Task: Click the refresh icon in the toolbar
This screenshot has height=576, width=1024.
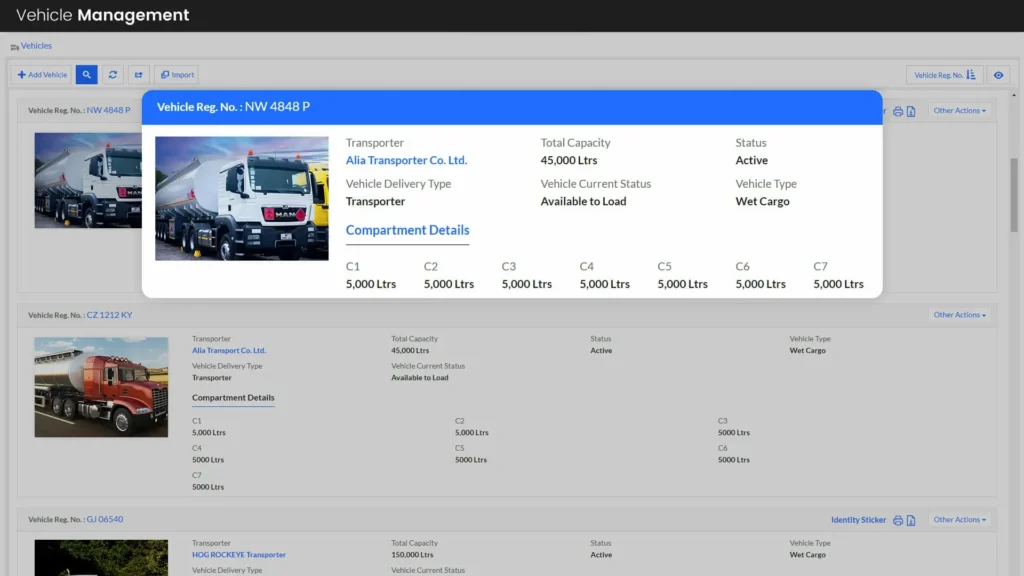Action: click(112, 75)
